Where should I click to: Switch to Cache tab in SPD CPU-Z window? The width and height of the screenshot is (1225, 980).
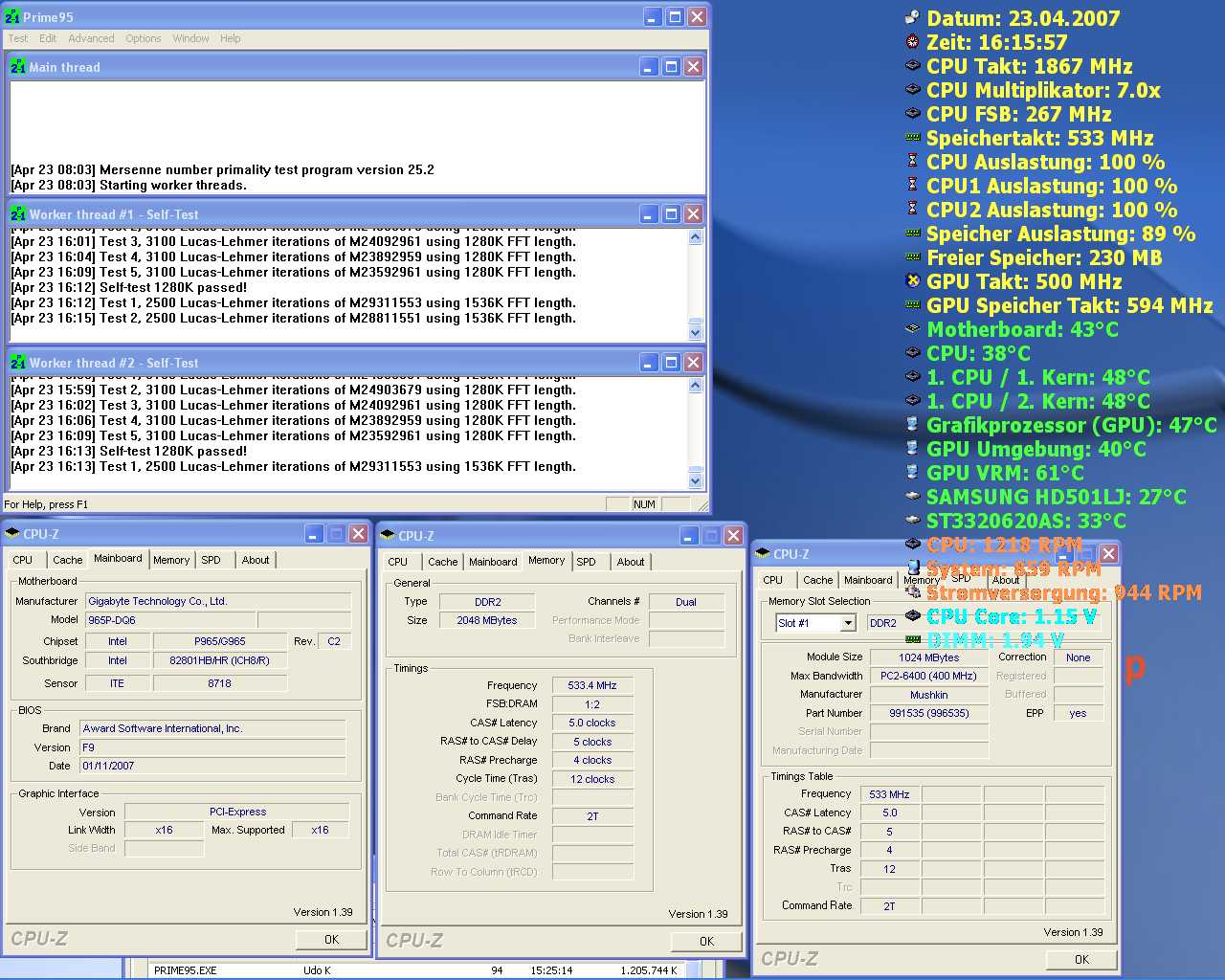pyautogui.click(x=818, y=580)
